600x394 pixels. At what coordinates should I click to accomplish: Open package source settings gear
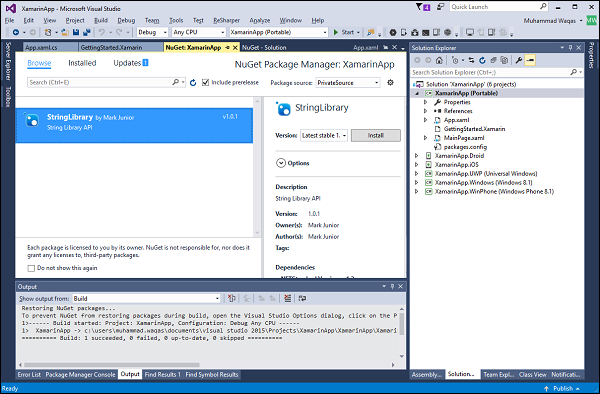pos(390,82)
